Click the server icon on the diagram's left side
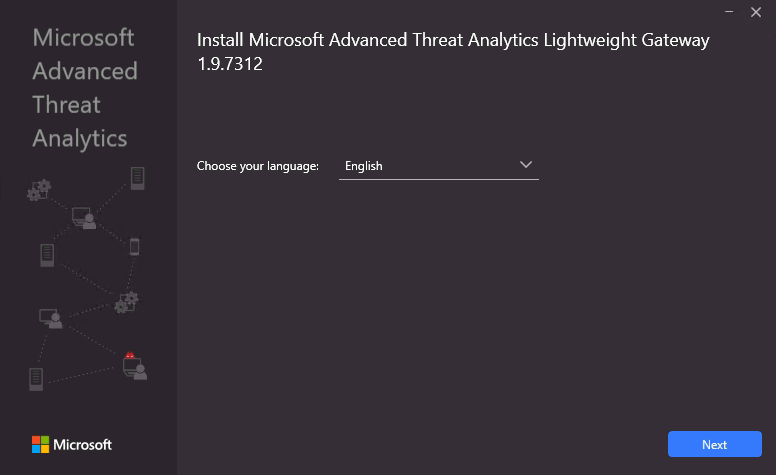The height and width of the screenshot is (475, 776). [47, 255]
